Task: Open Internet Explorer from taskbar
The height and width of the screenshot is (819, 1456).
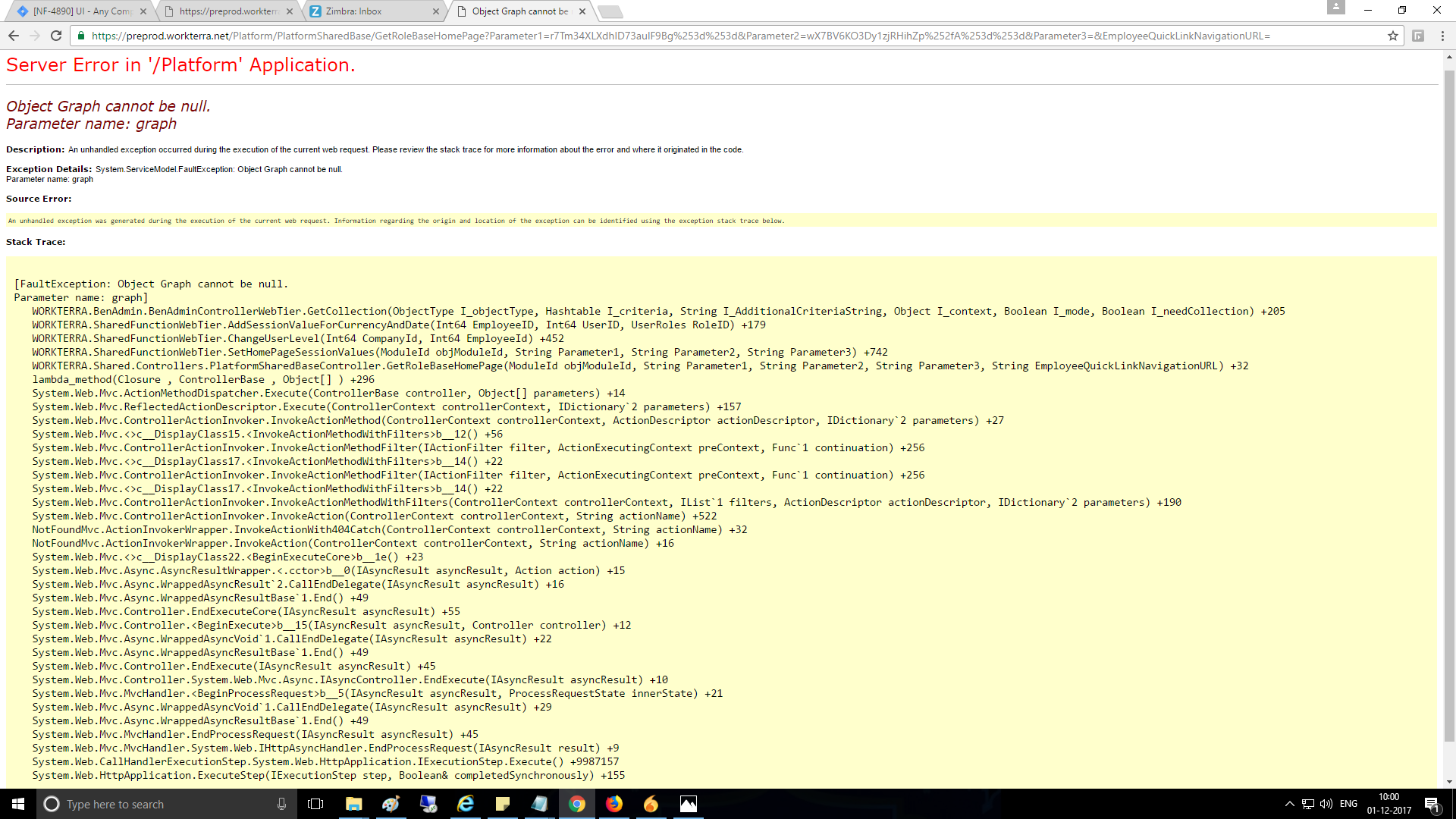Action: coord(466,804)
